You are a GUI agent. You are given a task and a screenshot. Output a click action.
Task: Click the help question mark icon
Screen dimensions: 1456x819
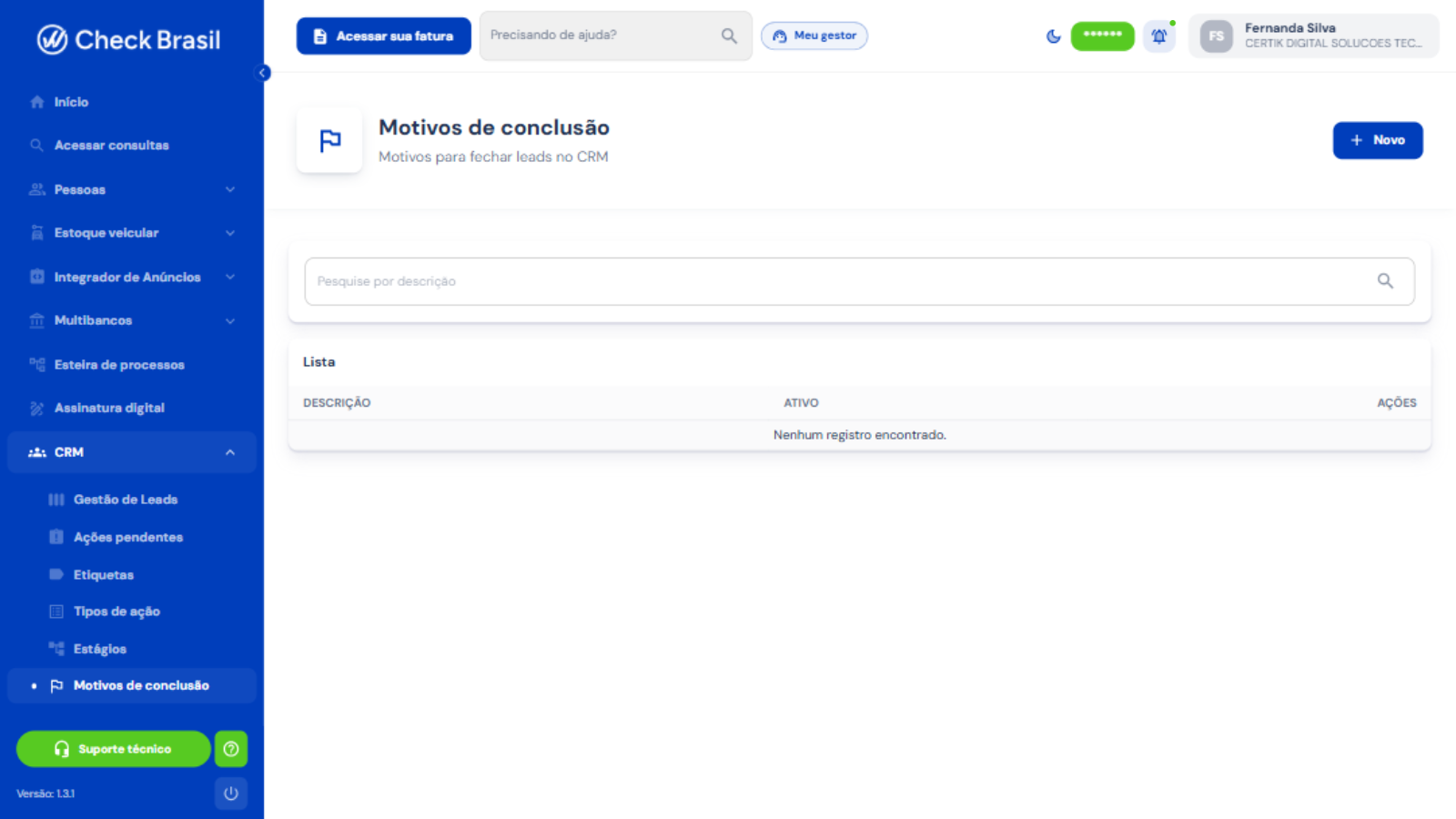coord(231,749)
